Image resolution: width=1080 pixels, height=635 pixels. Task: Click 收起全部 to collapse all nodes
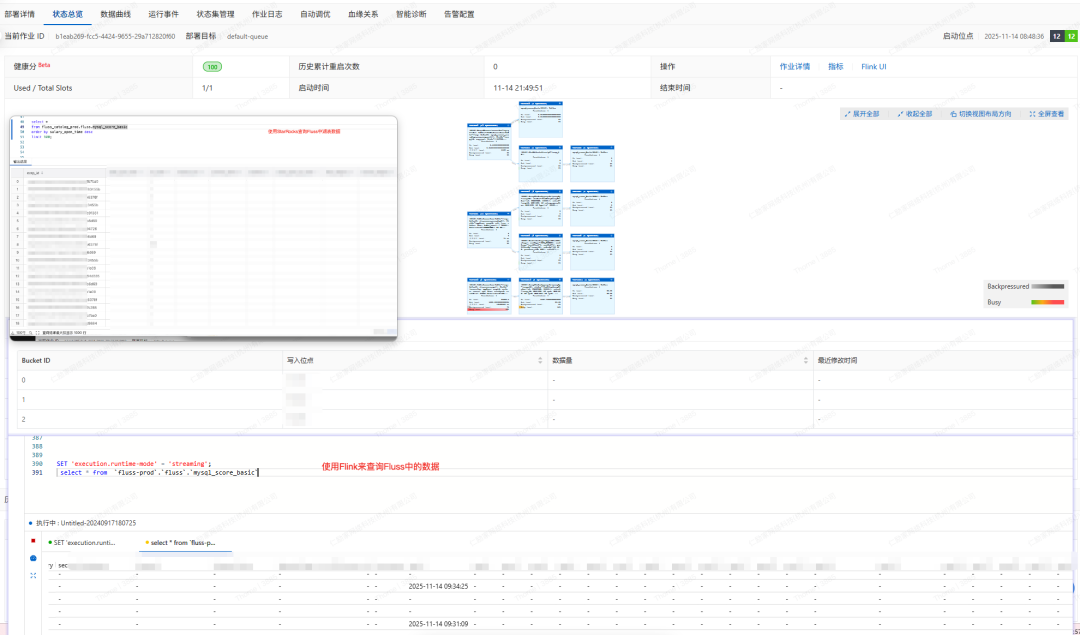[915, 114]
